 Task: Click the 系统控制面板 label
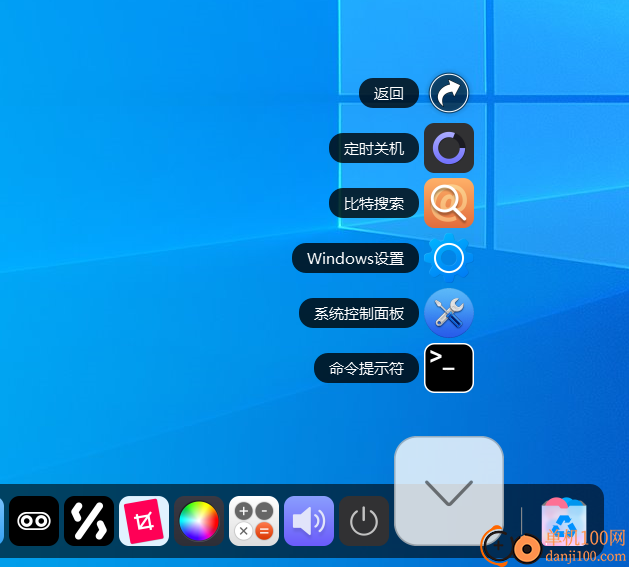click(359, 313)
